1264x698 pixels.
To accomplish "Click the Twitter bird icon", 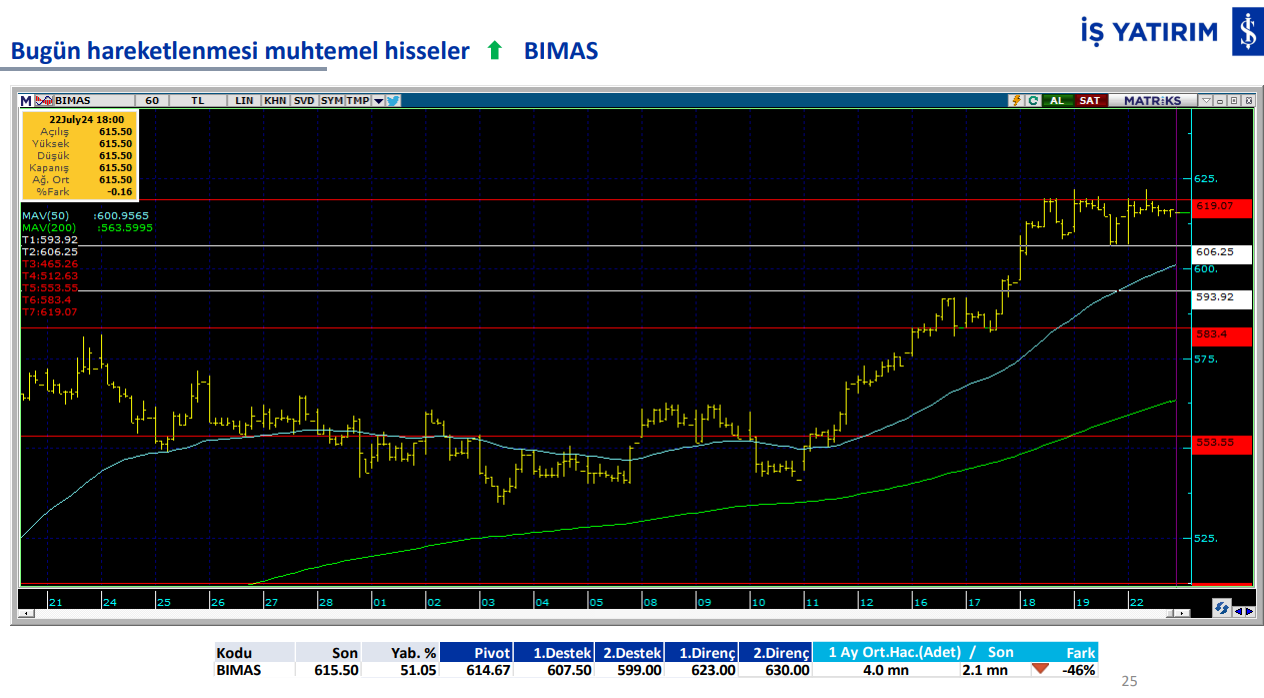I will point(393,100).
